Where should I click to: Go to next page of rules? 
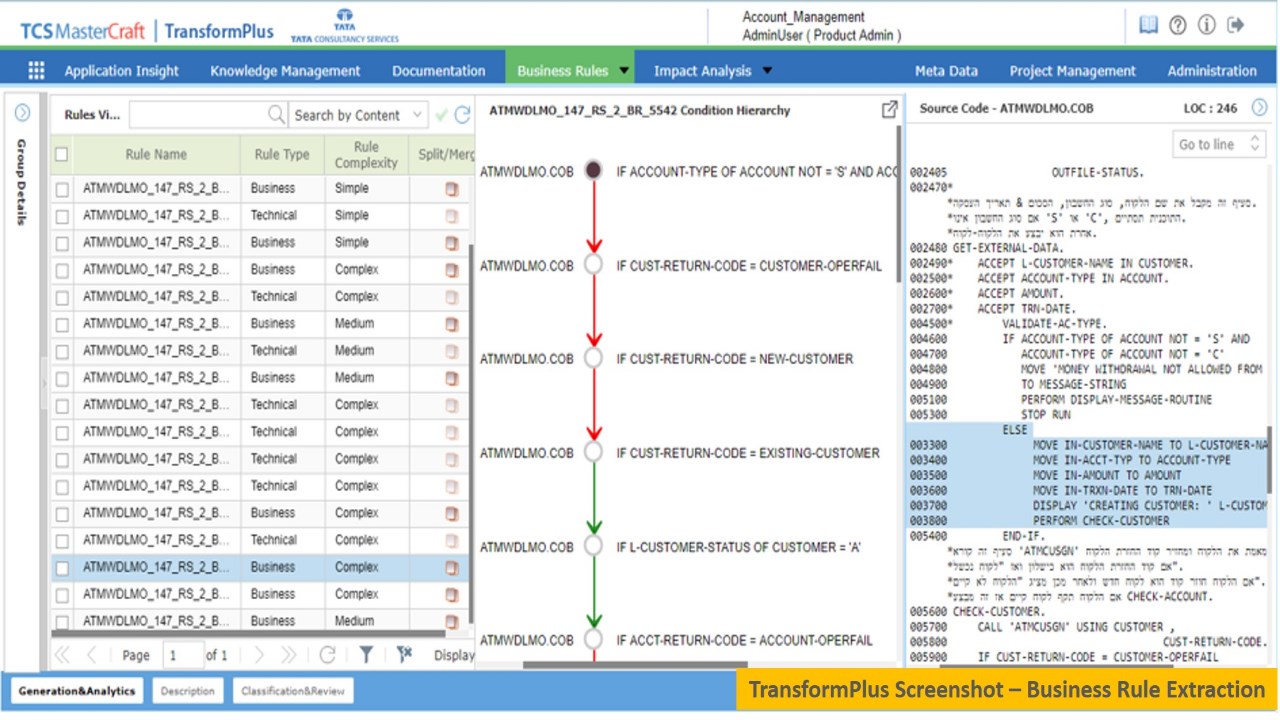[x=259, y=655]
